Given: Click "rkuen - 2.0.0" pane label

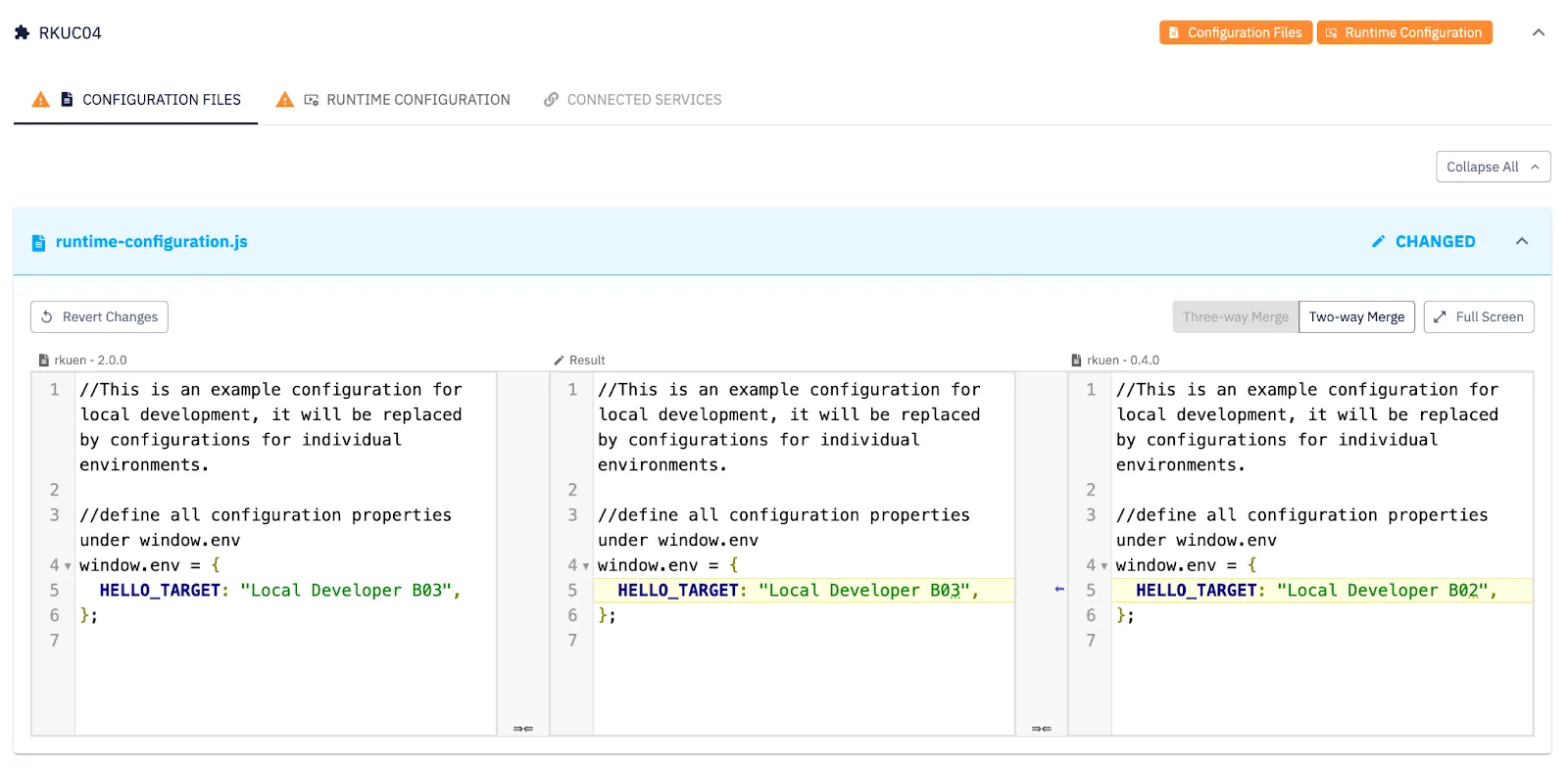Looking at the screenshot, I should 90,360.
